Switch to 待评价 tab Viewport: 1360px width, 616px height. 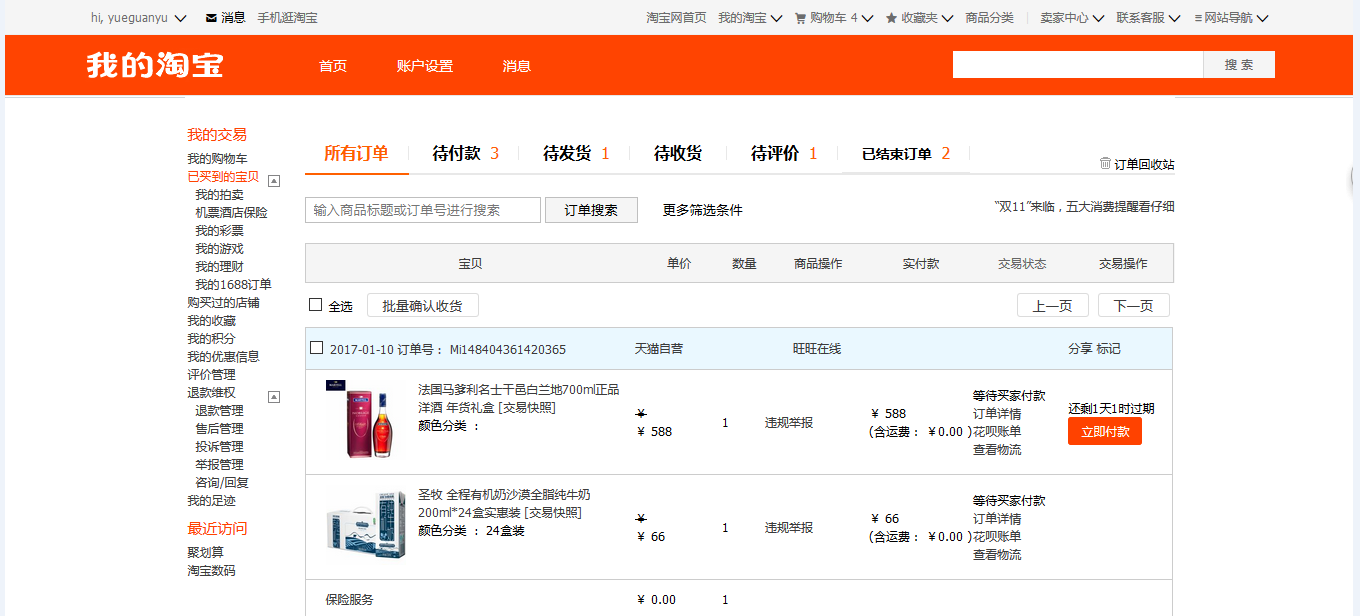pyautogui.click(x=784, y=153)
